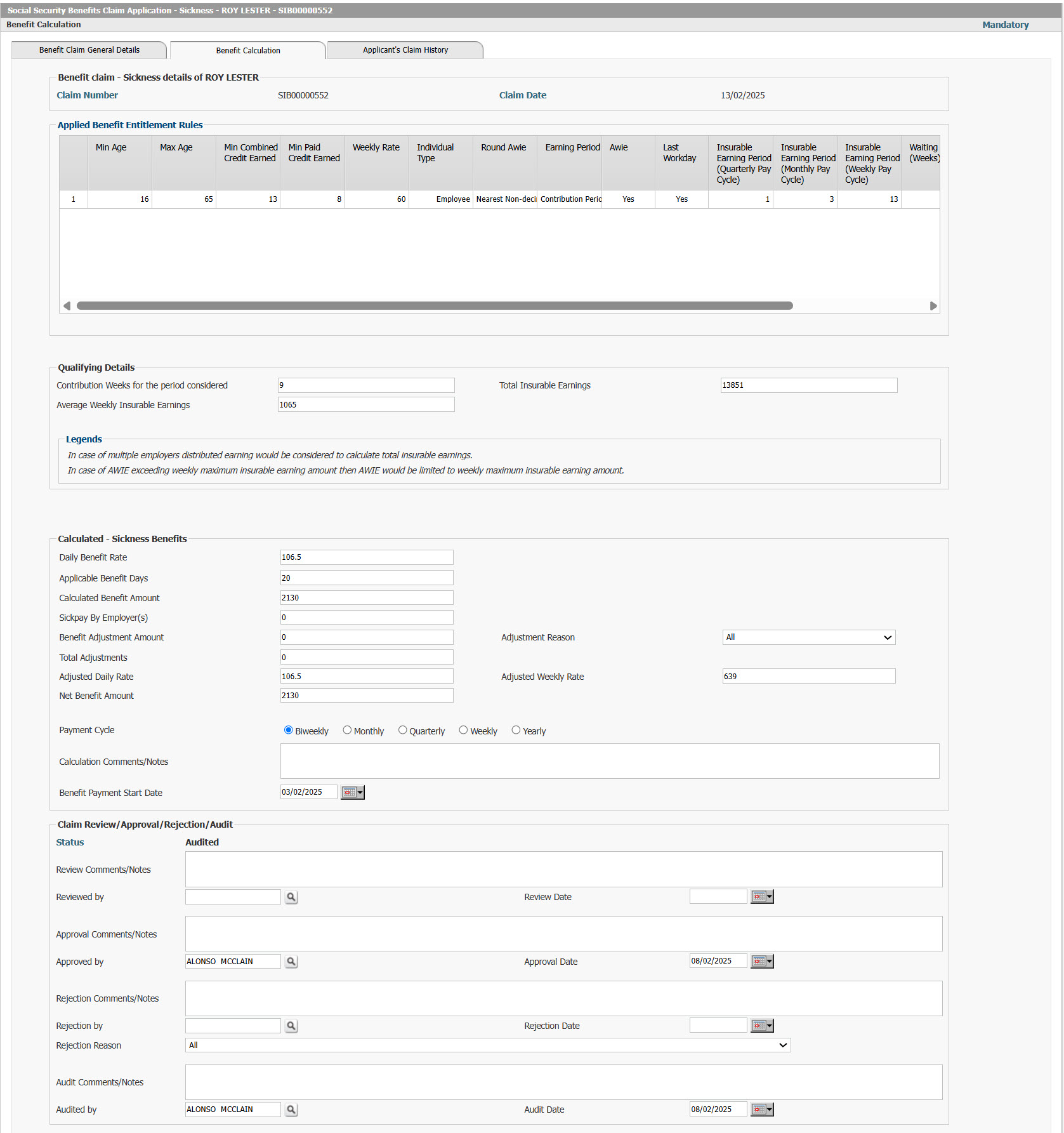Click the Approved by field ALONSO MCCLAIN
Viewport: 1064px width, 1133px height.
point(233,962)
